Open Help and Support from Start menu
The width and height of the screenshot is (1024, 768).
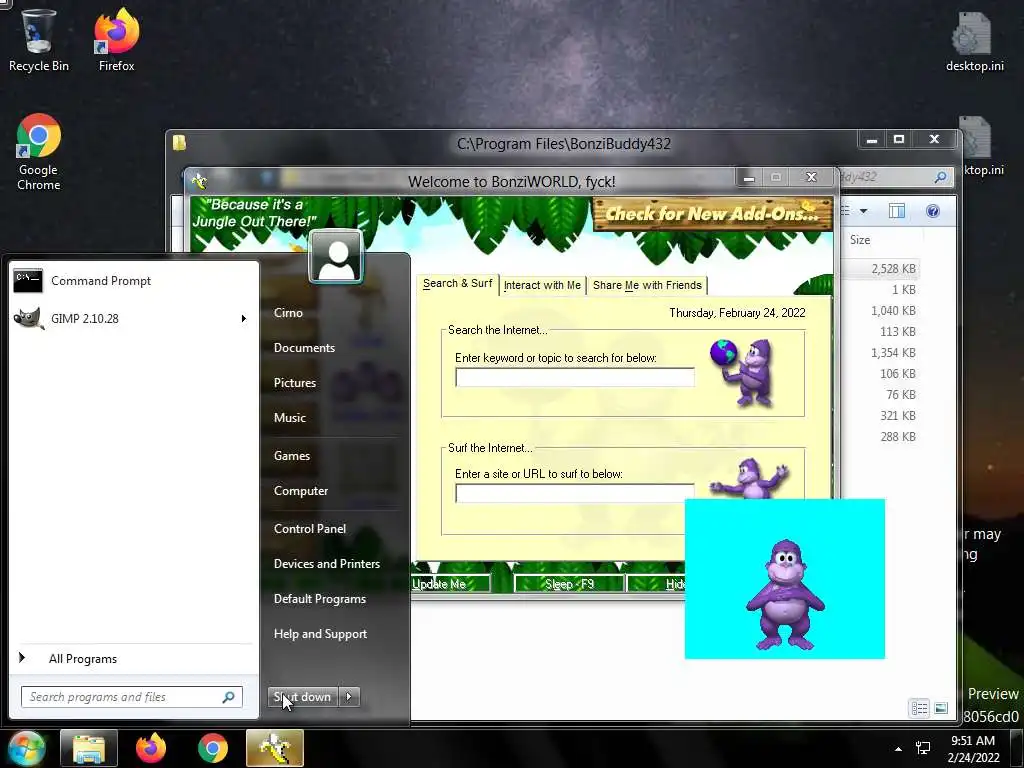click(x=320, y=634)
